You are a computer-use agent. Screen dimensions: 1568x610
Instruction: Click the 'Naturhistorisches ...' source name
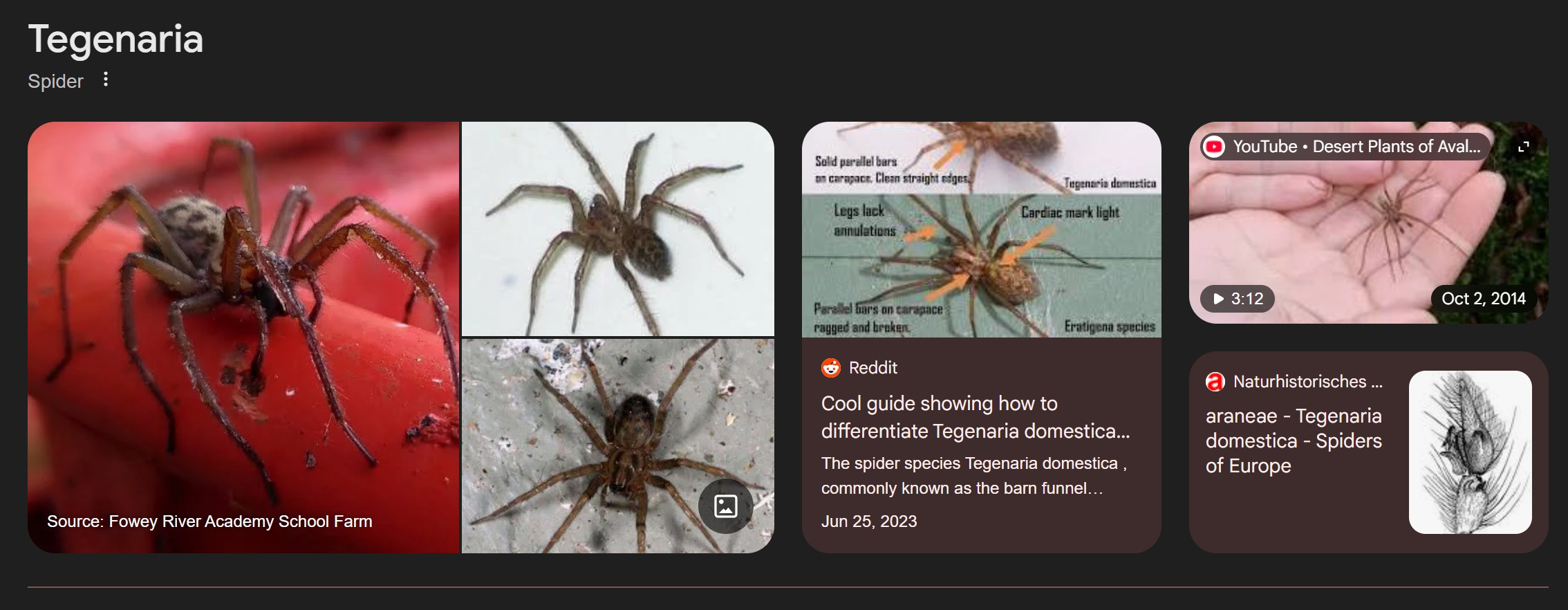click(1308, 382)
